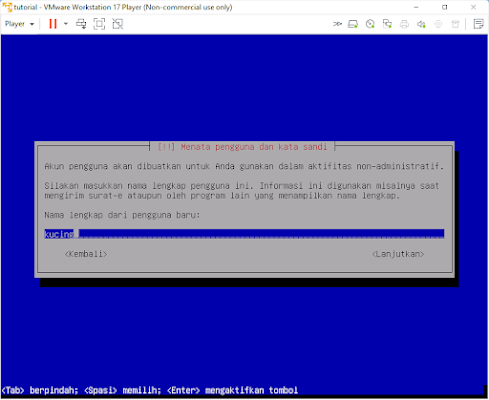489x400 pixels.
Task: Minimize the VMware Player window
Action: click(x=416, y=7)
